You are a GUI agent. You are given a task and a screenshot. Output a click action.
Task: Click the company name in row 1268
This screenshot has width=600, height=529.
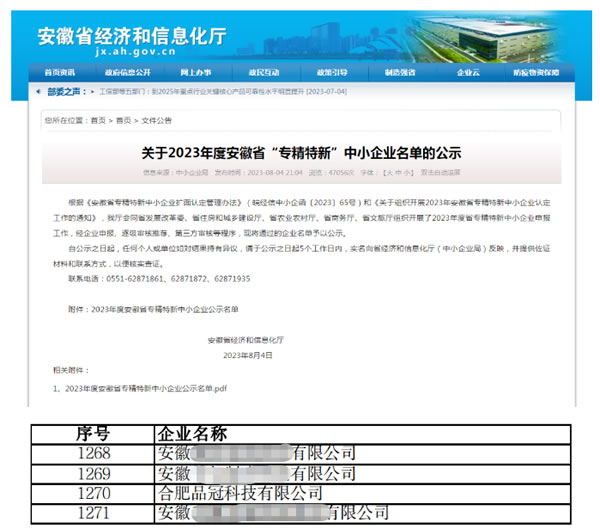coord(257,454)
